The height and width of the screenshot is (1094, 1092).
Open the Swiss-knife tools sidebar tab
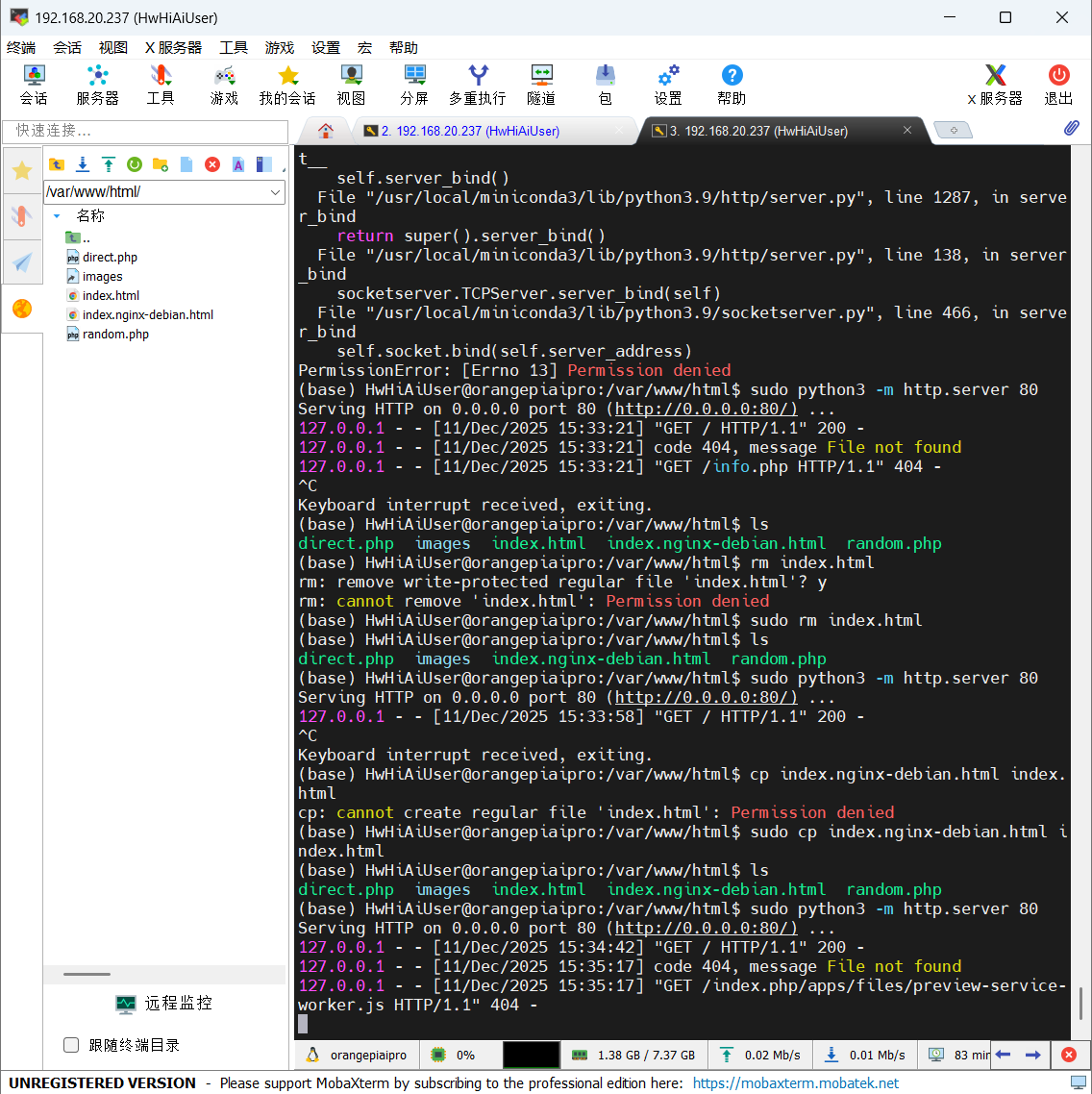coord(22,216)
